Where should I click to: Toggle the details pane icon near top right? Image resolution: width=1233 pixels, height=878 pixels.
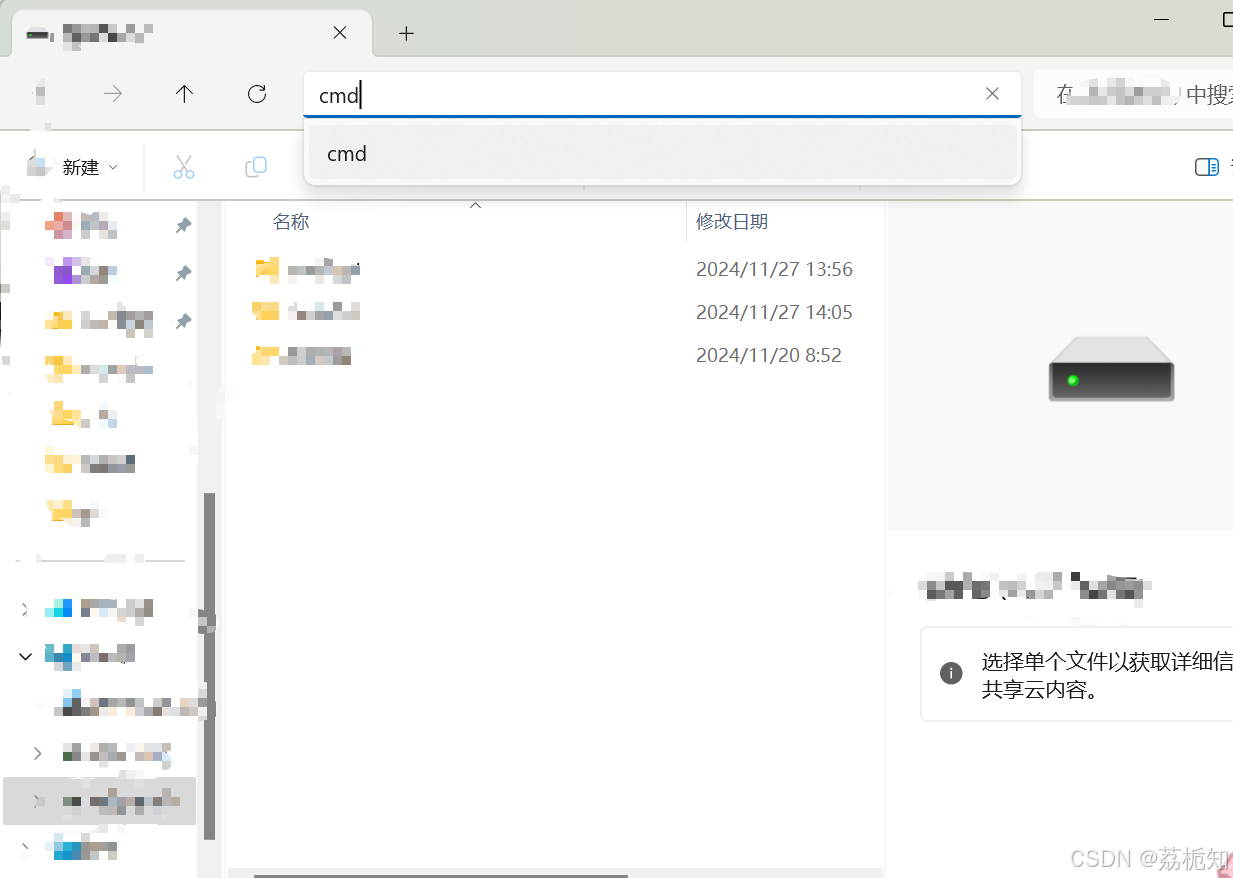(1206, 166)
